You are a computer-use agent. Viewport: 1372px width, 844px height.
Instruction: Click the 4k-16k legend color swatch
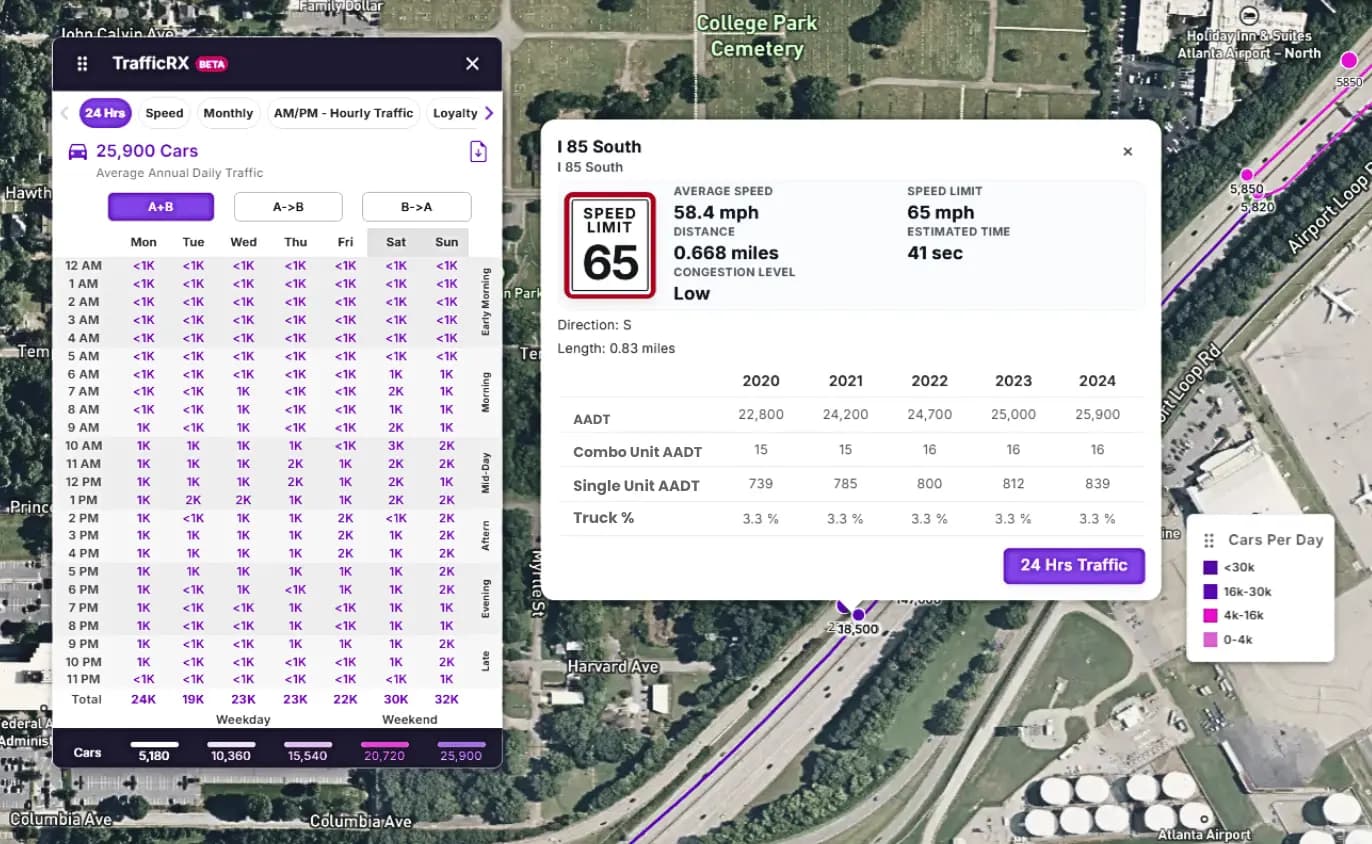click(1210, 616)
